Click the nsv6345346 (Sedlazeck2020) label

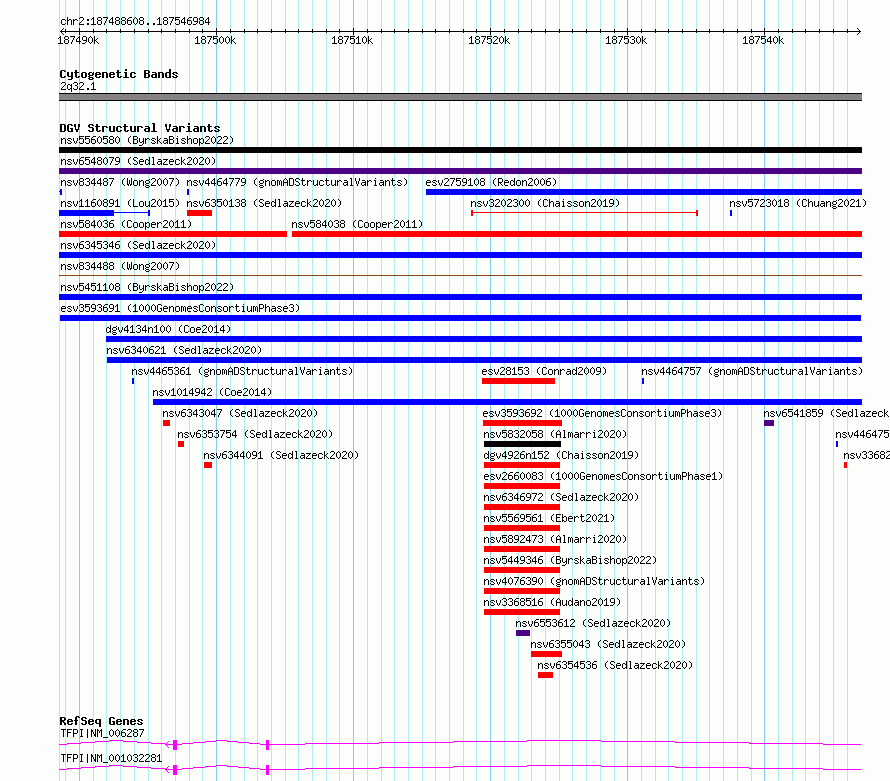pyautogui.click(x=138, y=245)
